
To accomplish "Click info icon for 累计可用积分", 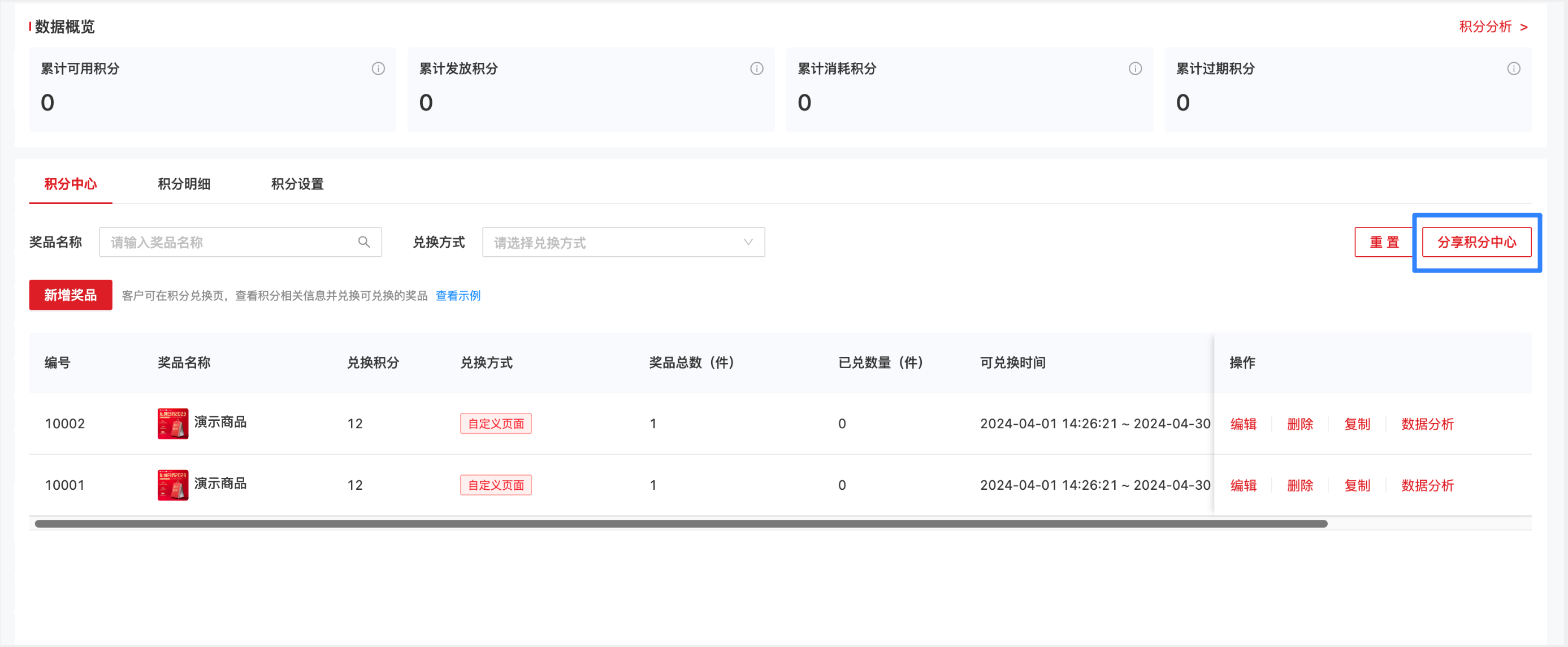I will [x=378, y=68].
